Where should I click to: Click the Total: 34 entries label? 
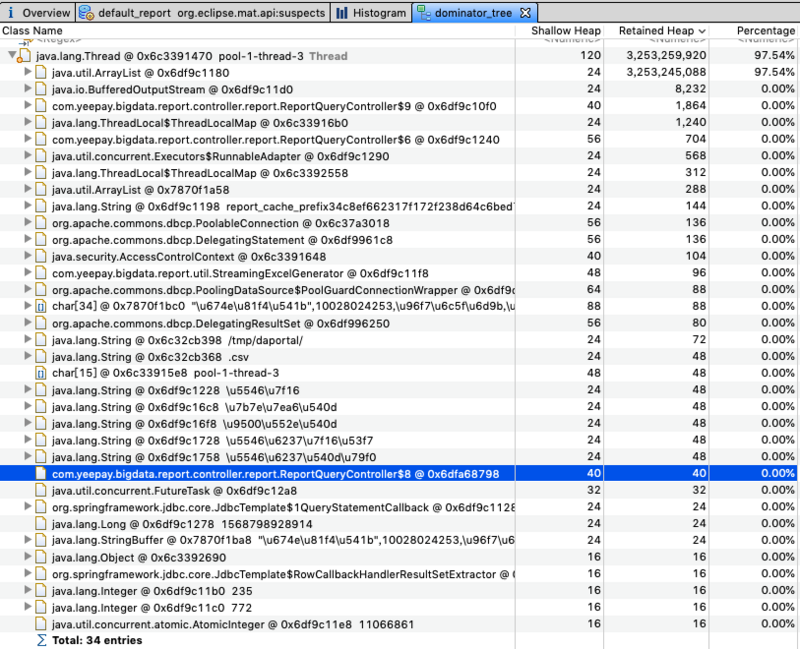(97, 640)
